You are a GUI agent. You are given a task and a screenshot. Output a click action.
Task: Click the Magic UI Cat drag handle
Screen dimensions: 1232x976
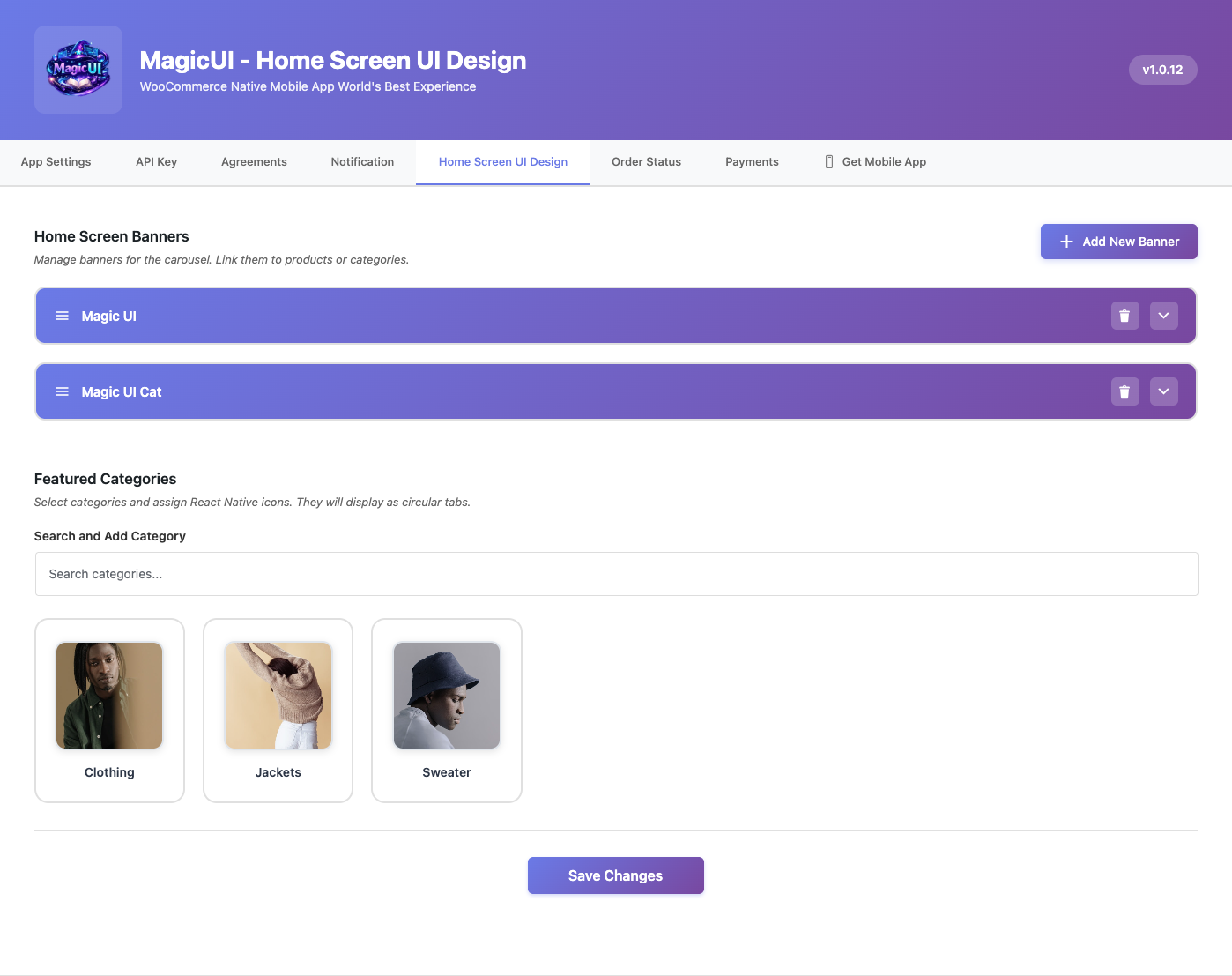coord(63,391)
